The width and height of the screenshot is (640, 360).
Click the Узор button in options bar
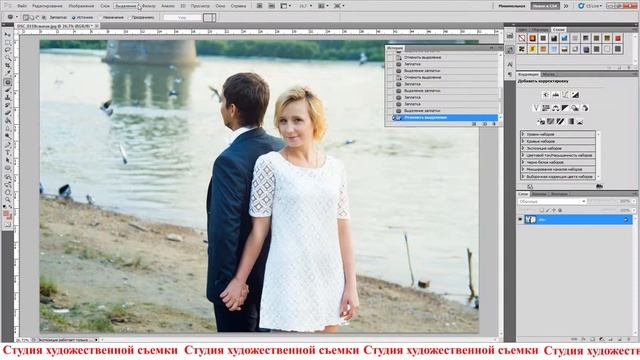click(x=182, y=18)
